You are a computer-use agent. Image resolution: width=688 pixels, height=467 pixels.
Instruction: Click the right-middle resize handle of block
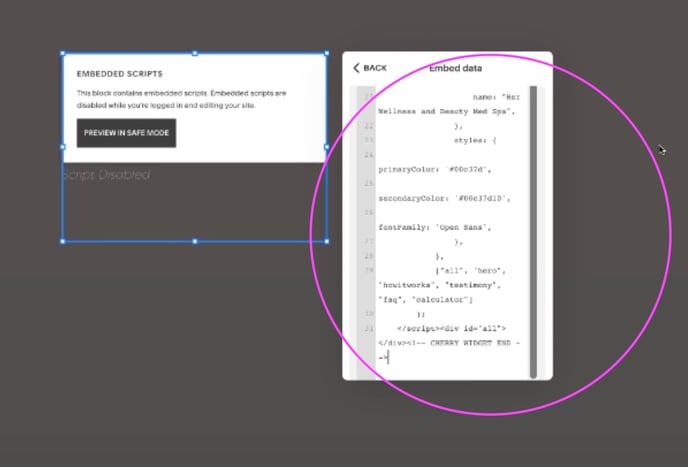[326, 147]
